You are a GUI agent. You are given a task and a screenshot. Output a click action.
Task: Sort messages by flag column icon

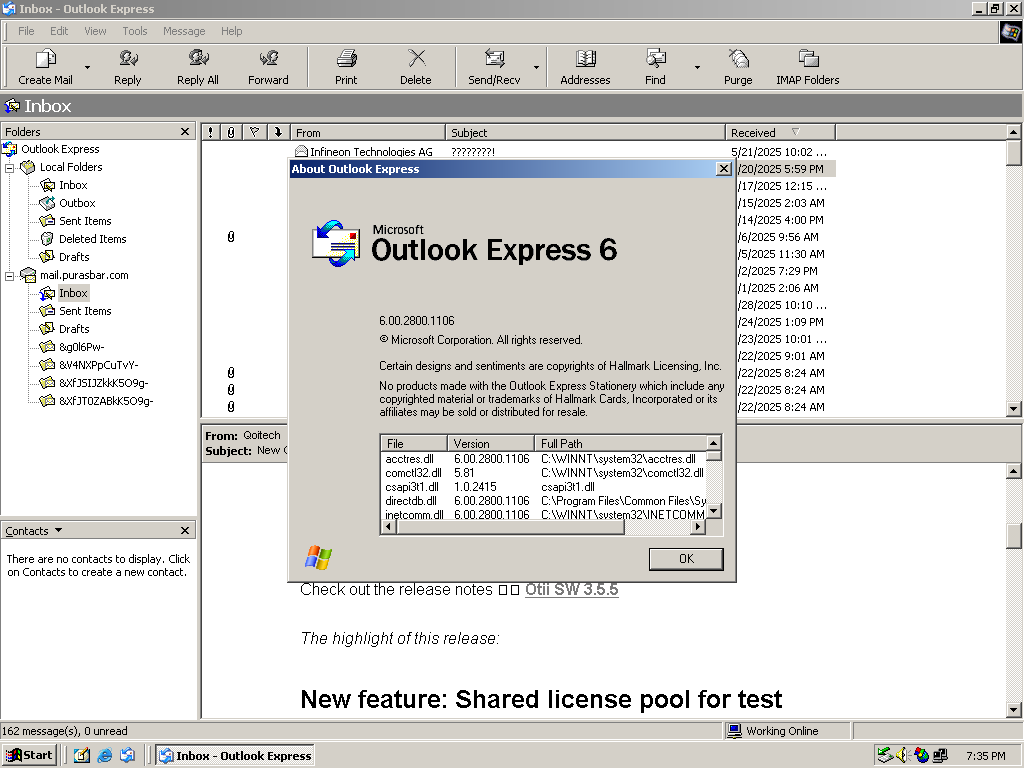[255, 133]
